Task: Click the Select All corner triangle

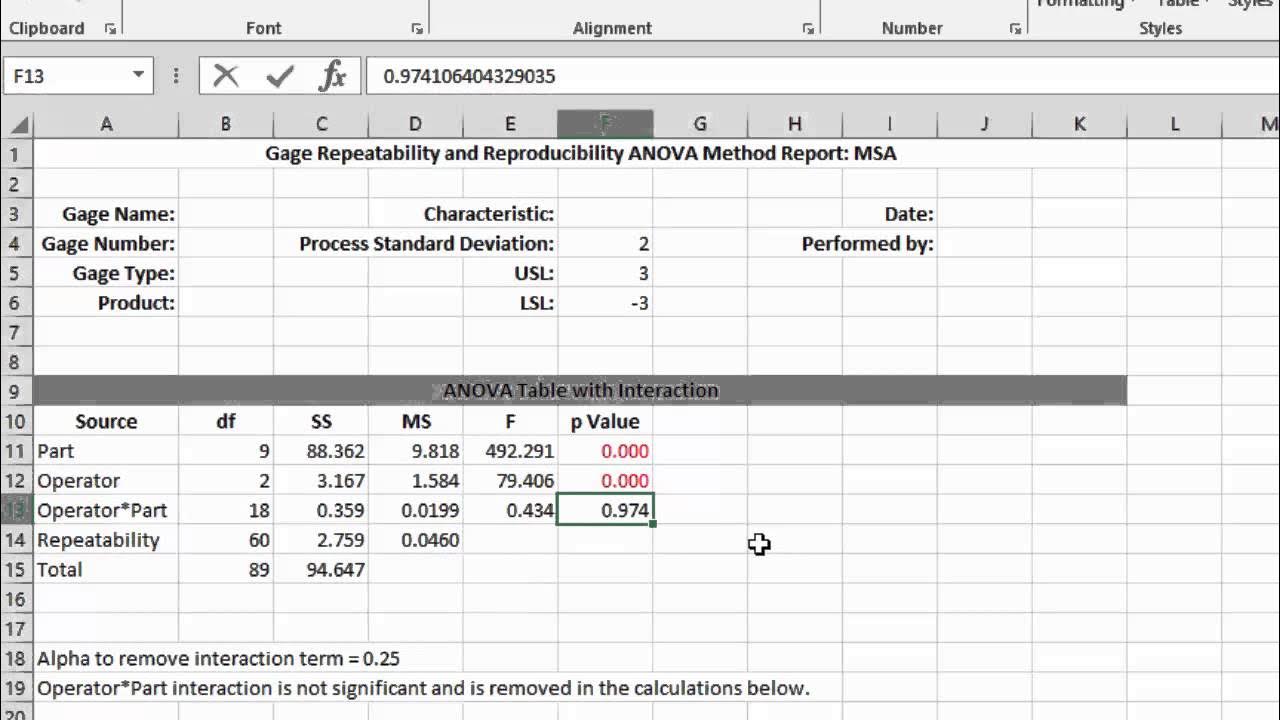Action: [18, 125]
